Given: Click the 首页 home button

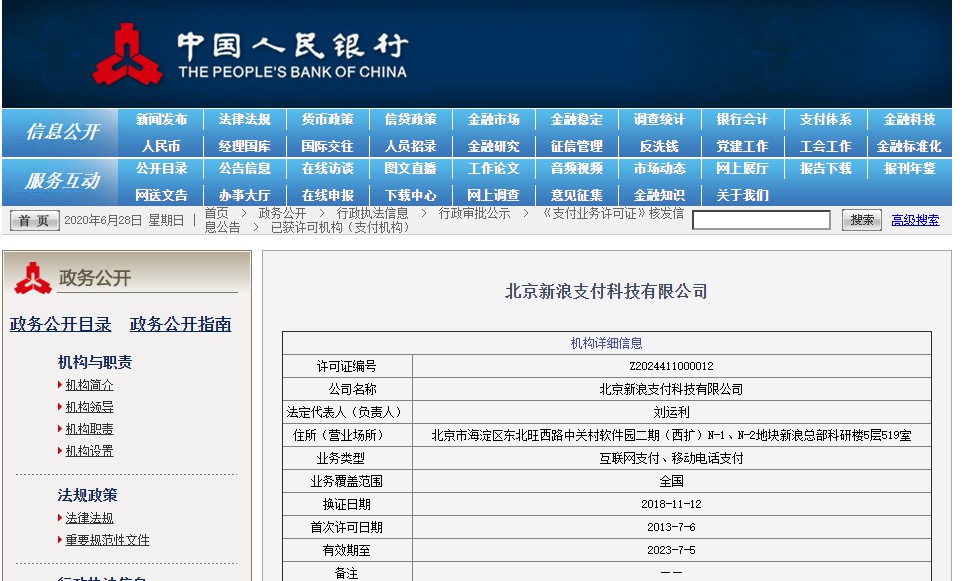Looking at the screenshot, I should point(34,220).
